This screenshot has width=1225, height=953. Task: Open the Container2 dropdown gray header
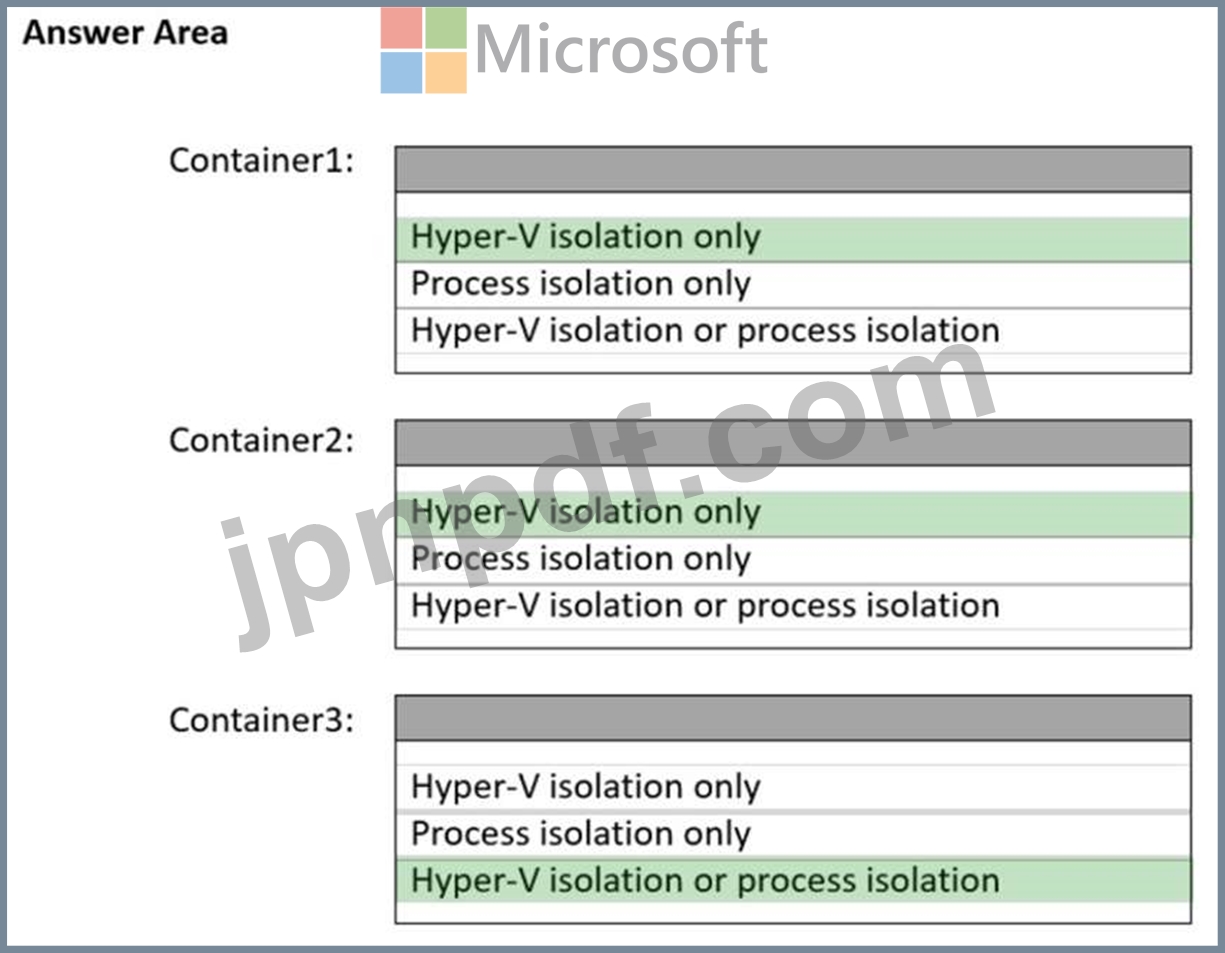(793, 443)
